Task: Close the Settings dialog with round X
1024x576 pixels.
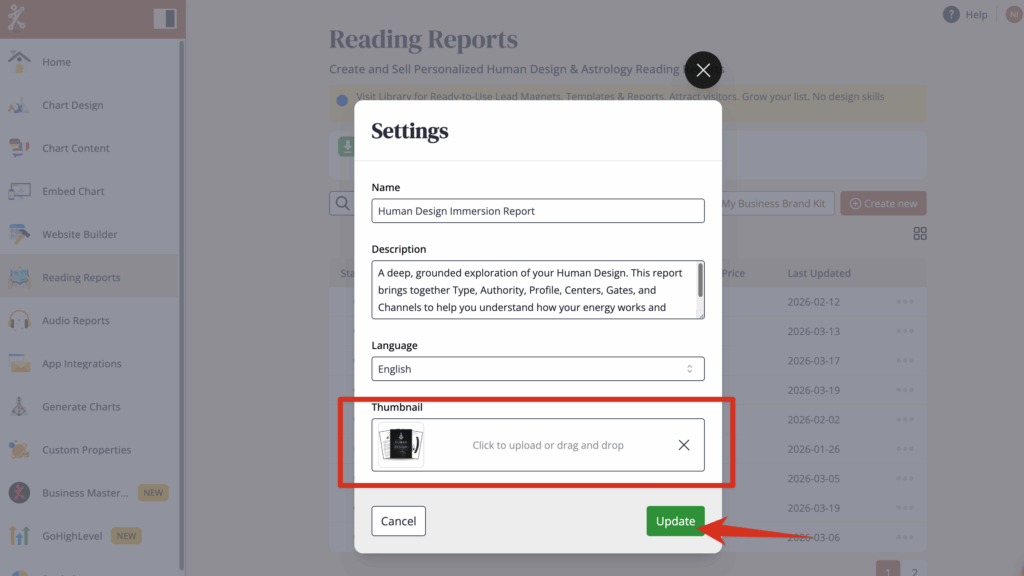Action: click(x=703, y=70)
